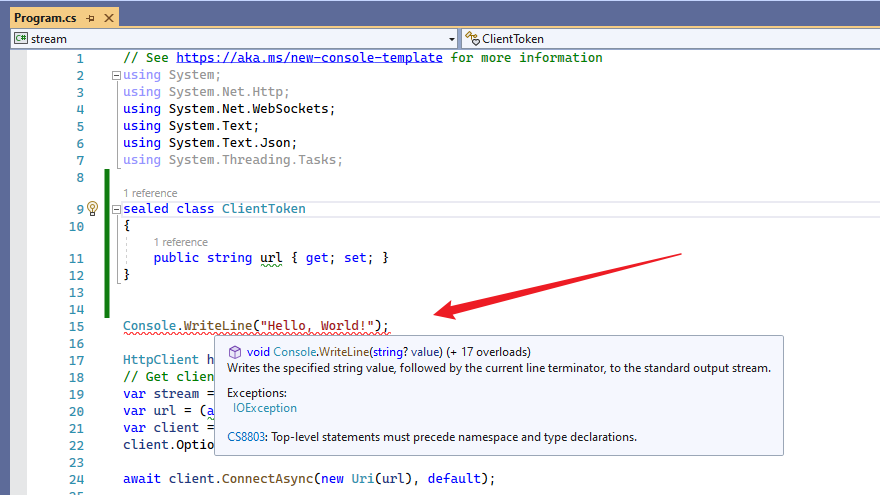Viewport: 880px width, 495px height.
Task: Click the ClientToken class icon in navigation bar
Action: pyautogui.click(x=471, y=39)
